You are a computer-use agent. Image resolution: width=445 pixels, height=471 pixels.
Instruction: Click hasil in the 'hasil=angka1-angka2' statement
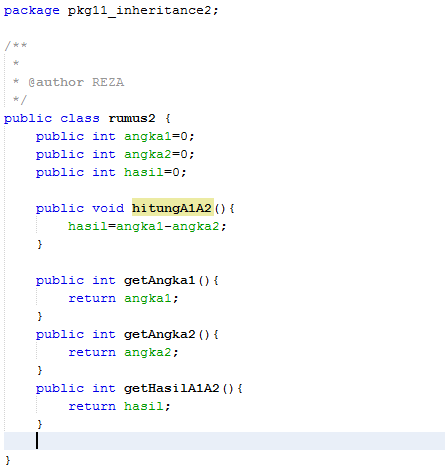(88, 226)
